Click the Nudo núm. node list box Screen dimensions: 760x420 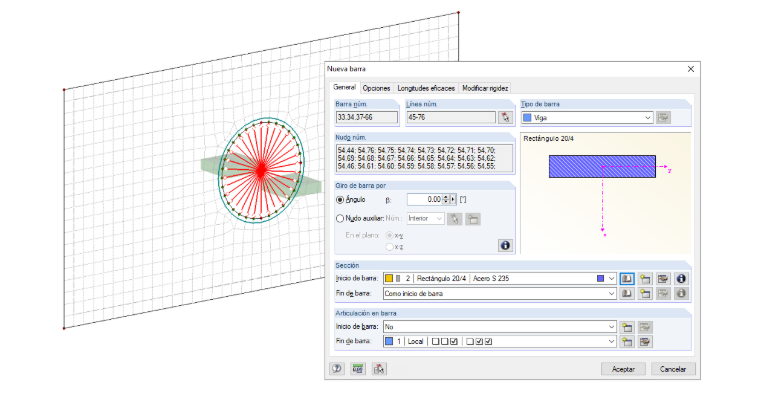tap(424, 158)
